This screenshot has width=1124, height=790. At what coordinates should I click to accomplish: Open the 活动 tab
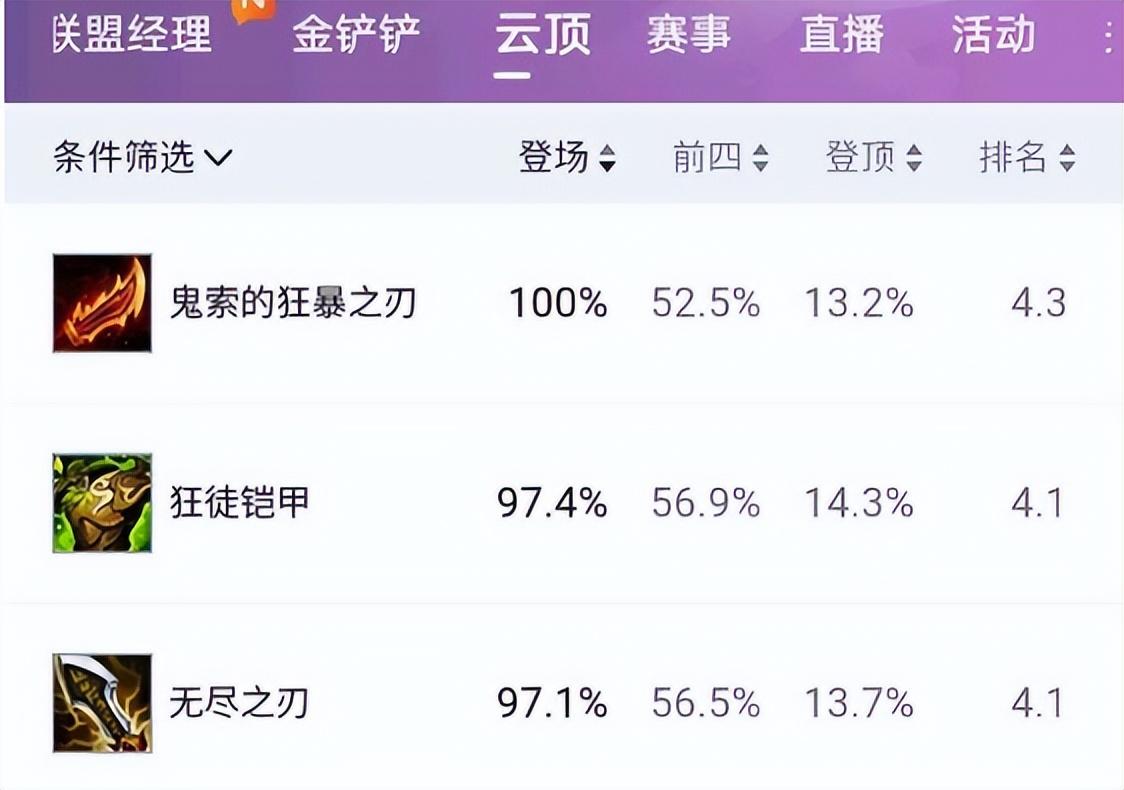(x=994, y=34)
